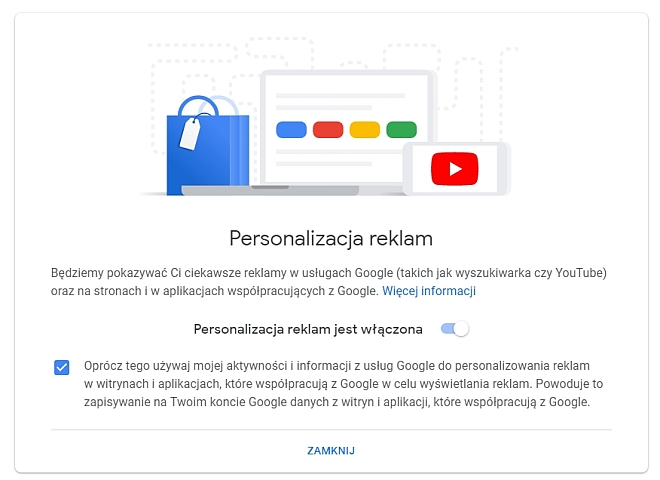This screenshot has height=480, width=660.
Task: Click the ZAMKNIJ button
Action: click(331, 451)
